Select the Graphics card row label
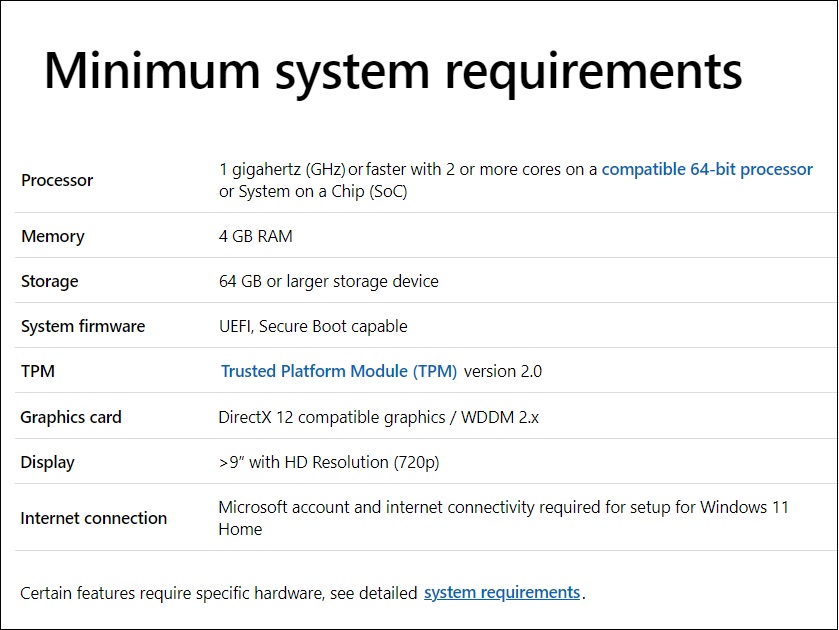Viewport: 839px width, 630px height. pos(71,418)
